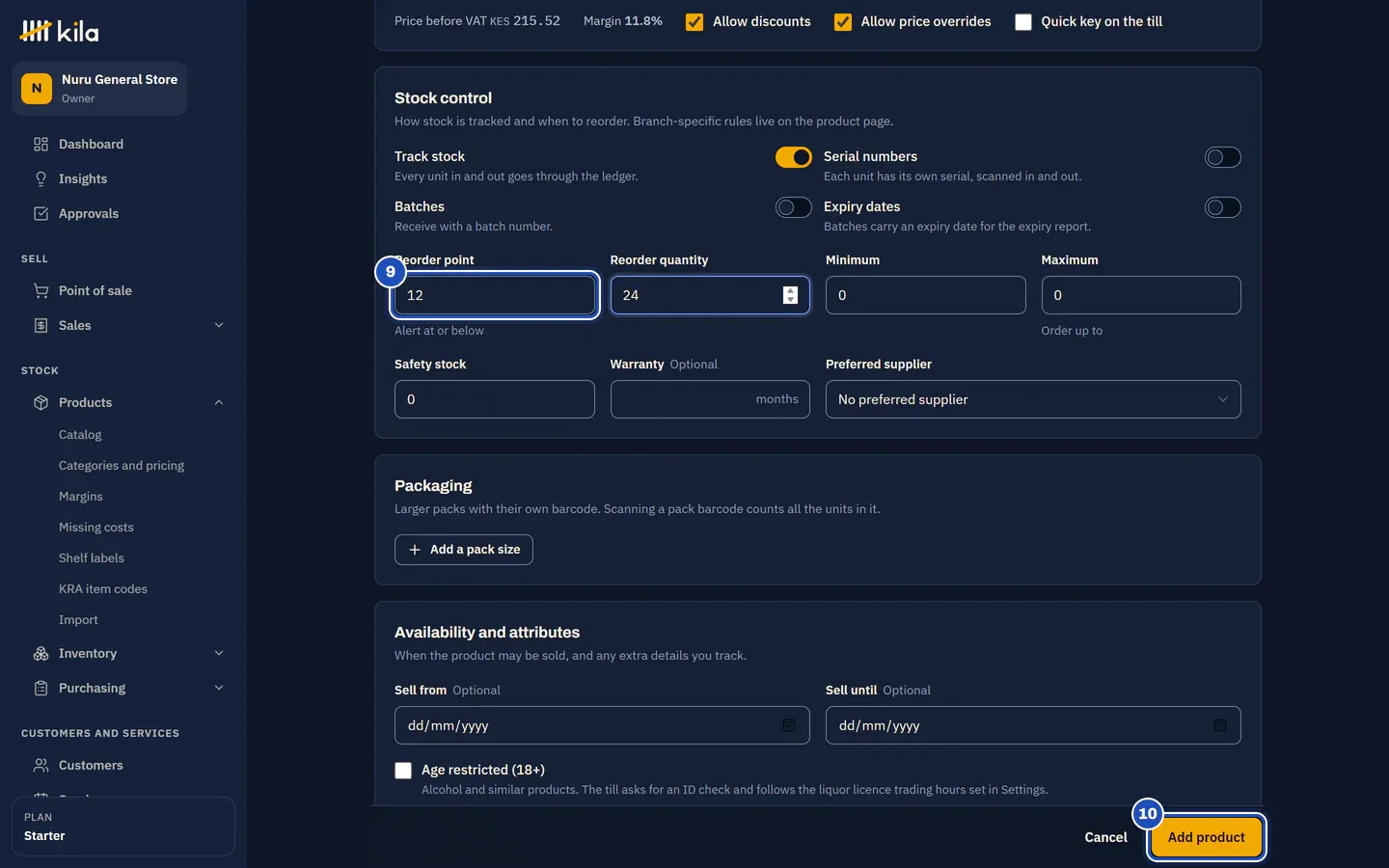Click the Safety stock field
The image size is (1389, 868).
pos(495,399)
